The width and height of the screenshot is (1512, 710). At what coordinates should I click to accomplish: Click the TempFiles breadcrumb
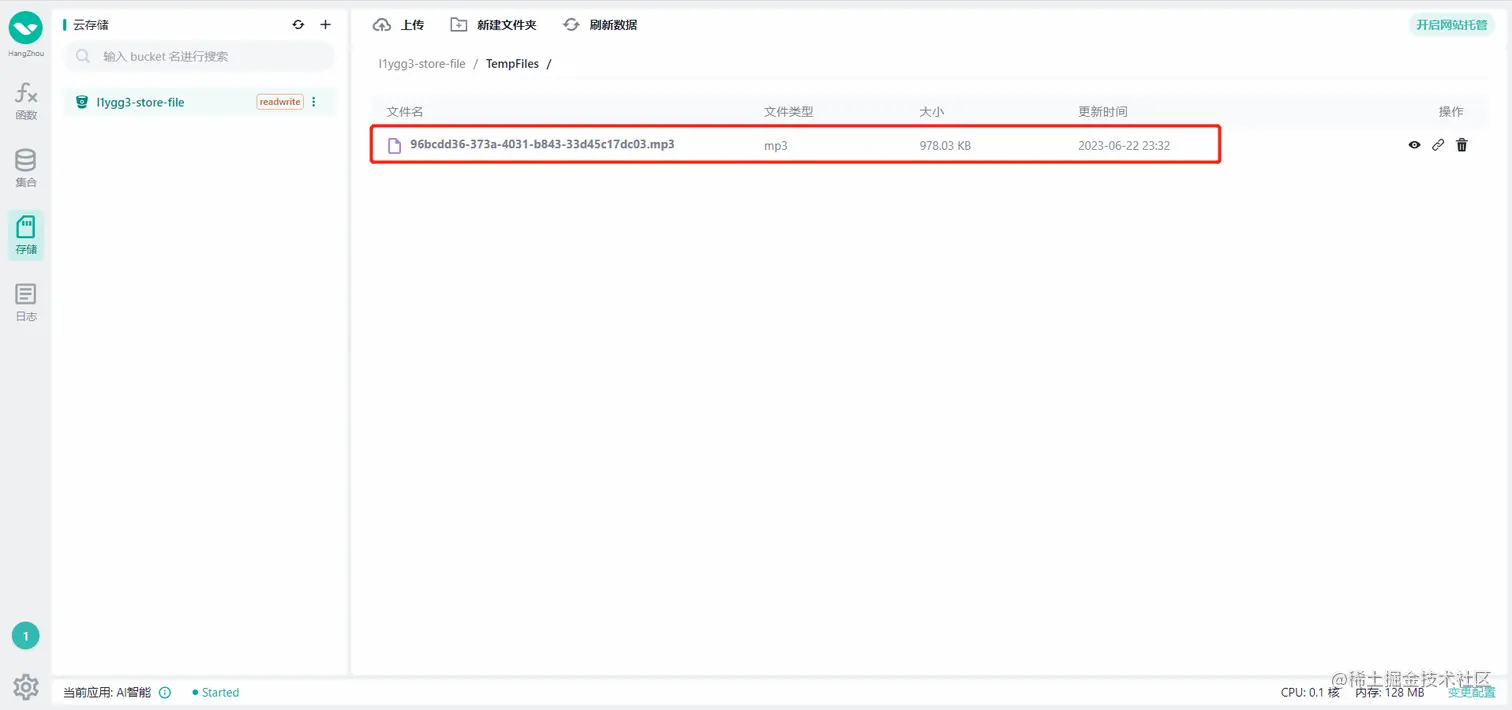pyautogui.click(x=512, y=64)
